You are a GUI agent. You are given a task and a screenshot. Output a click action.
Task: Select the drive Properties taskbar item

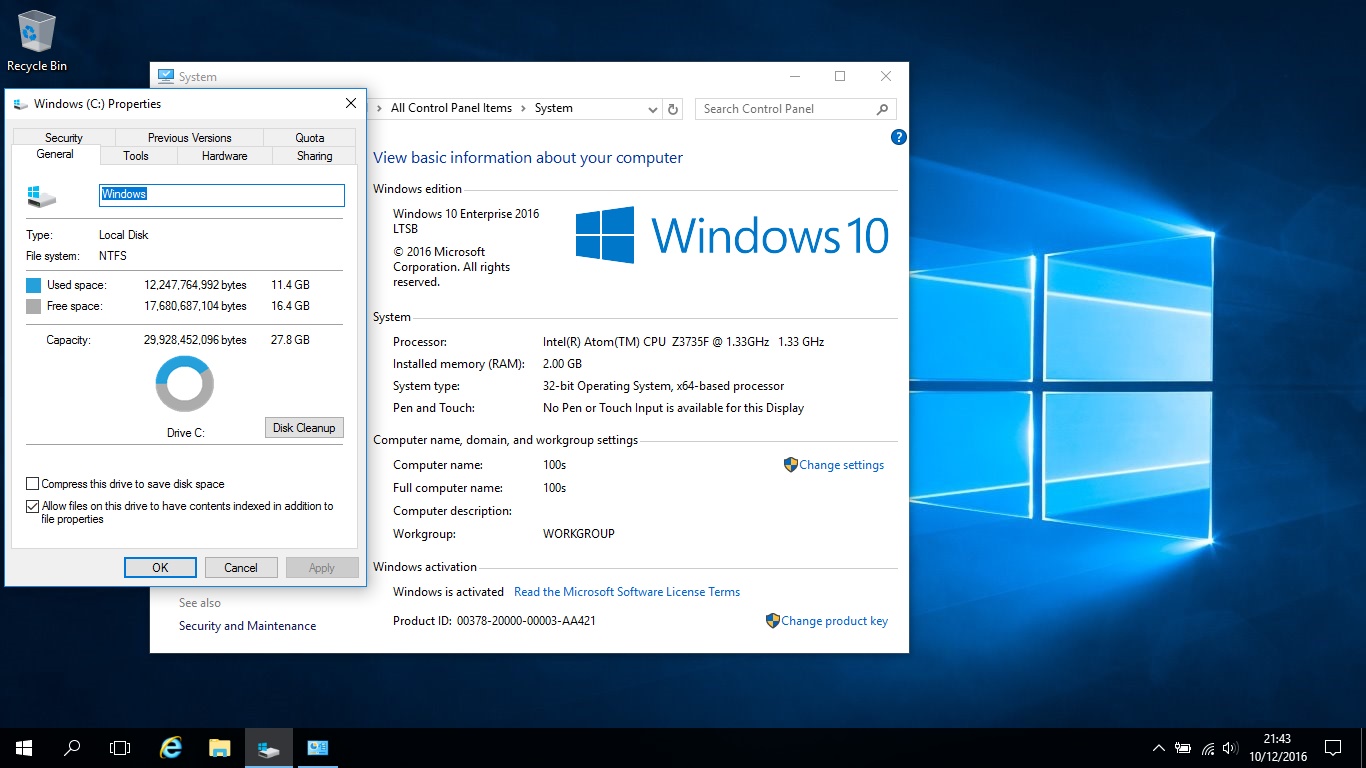tap(268, 748)
